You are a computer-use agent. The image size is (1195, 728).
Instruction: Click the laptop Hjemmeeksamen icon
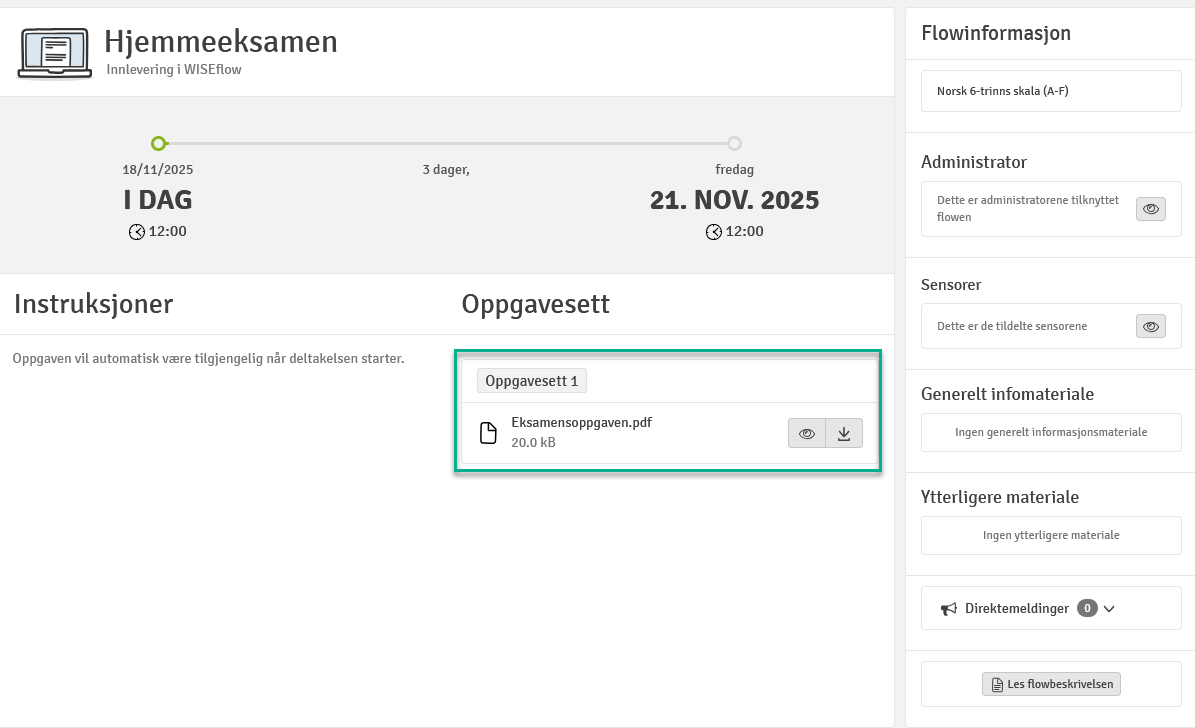[55, 53]
